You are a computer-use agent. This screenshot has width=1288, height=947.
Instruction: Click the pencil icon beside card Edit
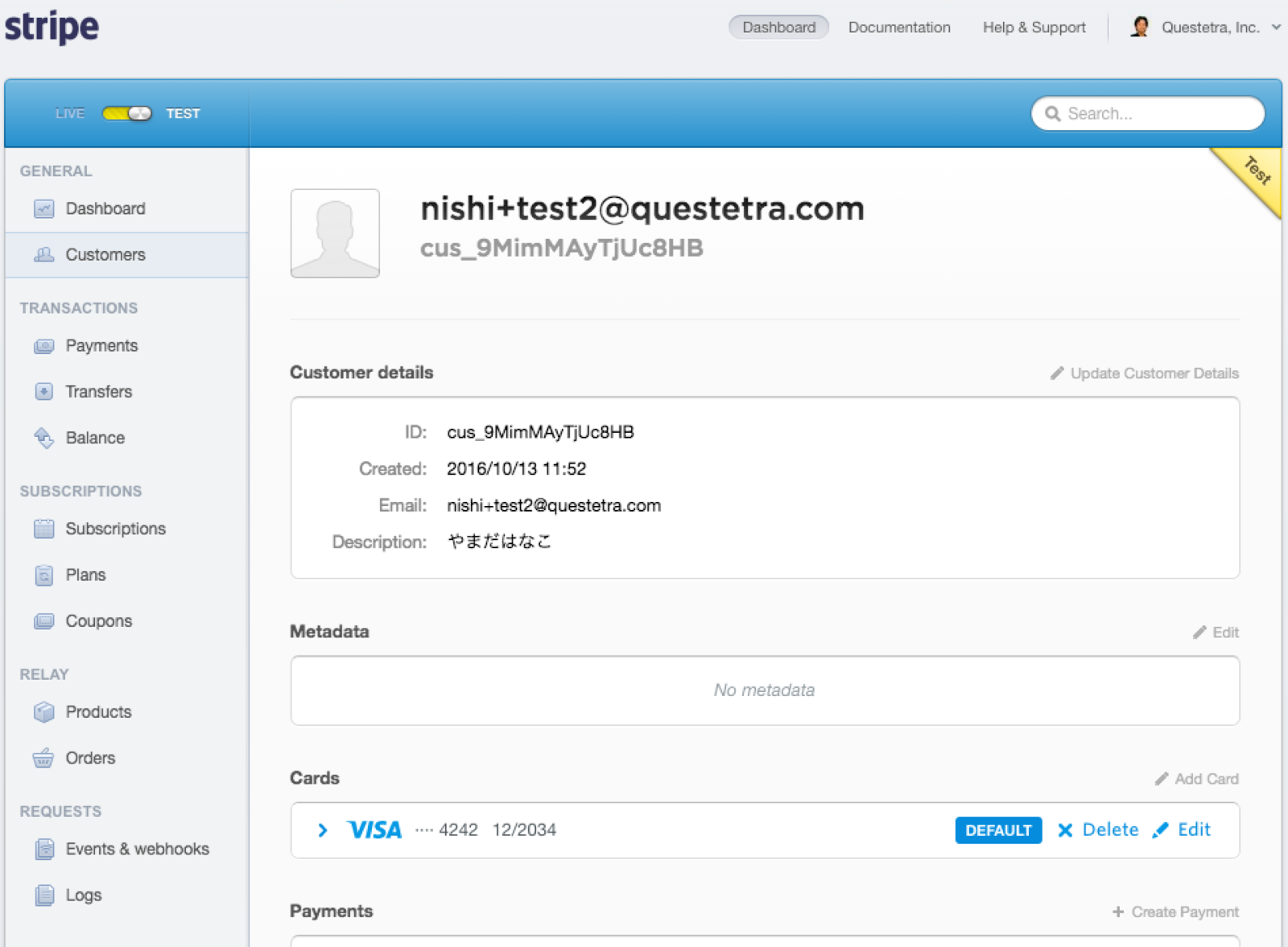(x=1160, y=830)
